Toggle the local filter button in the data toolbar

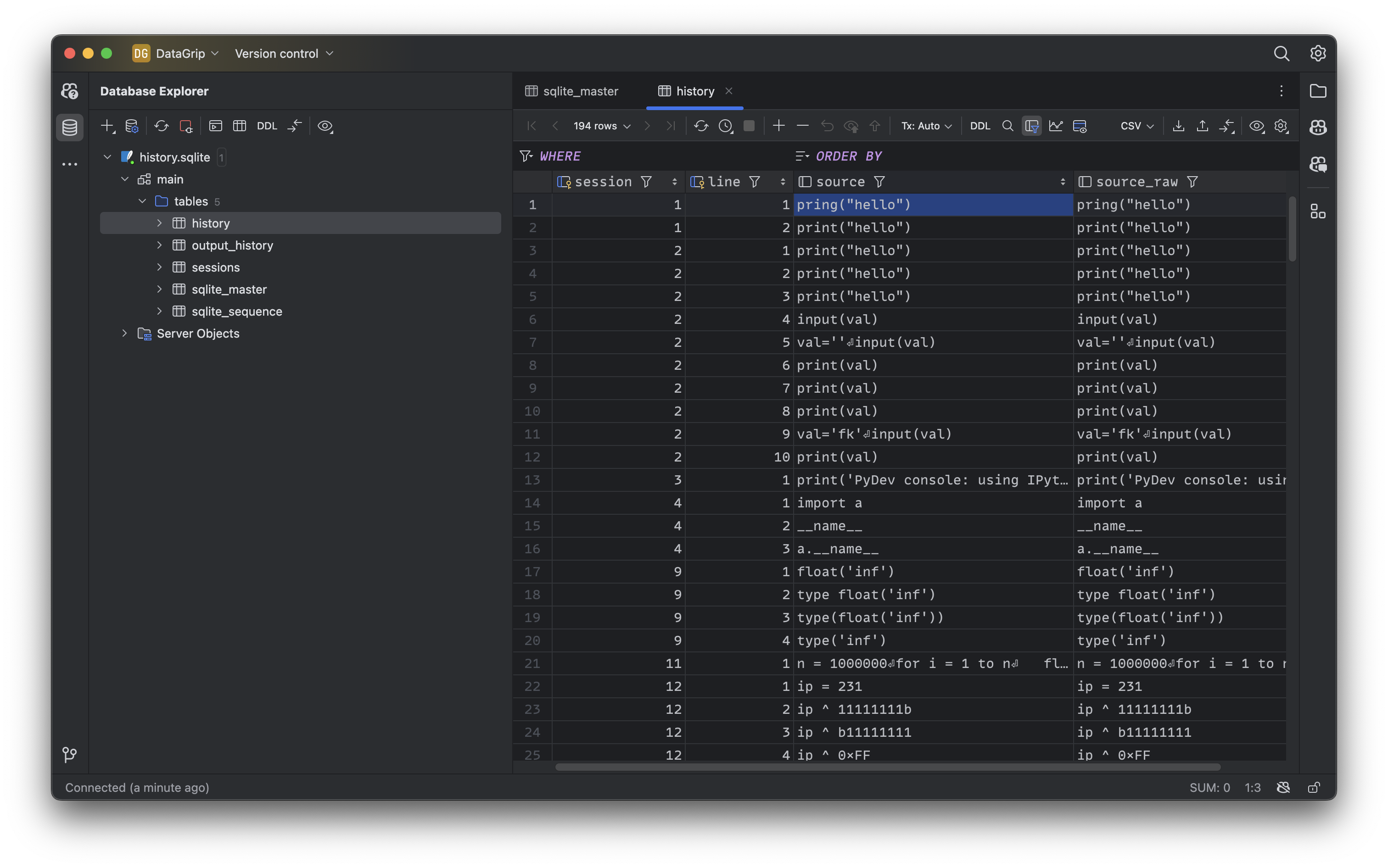point(1031,126)
